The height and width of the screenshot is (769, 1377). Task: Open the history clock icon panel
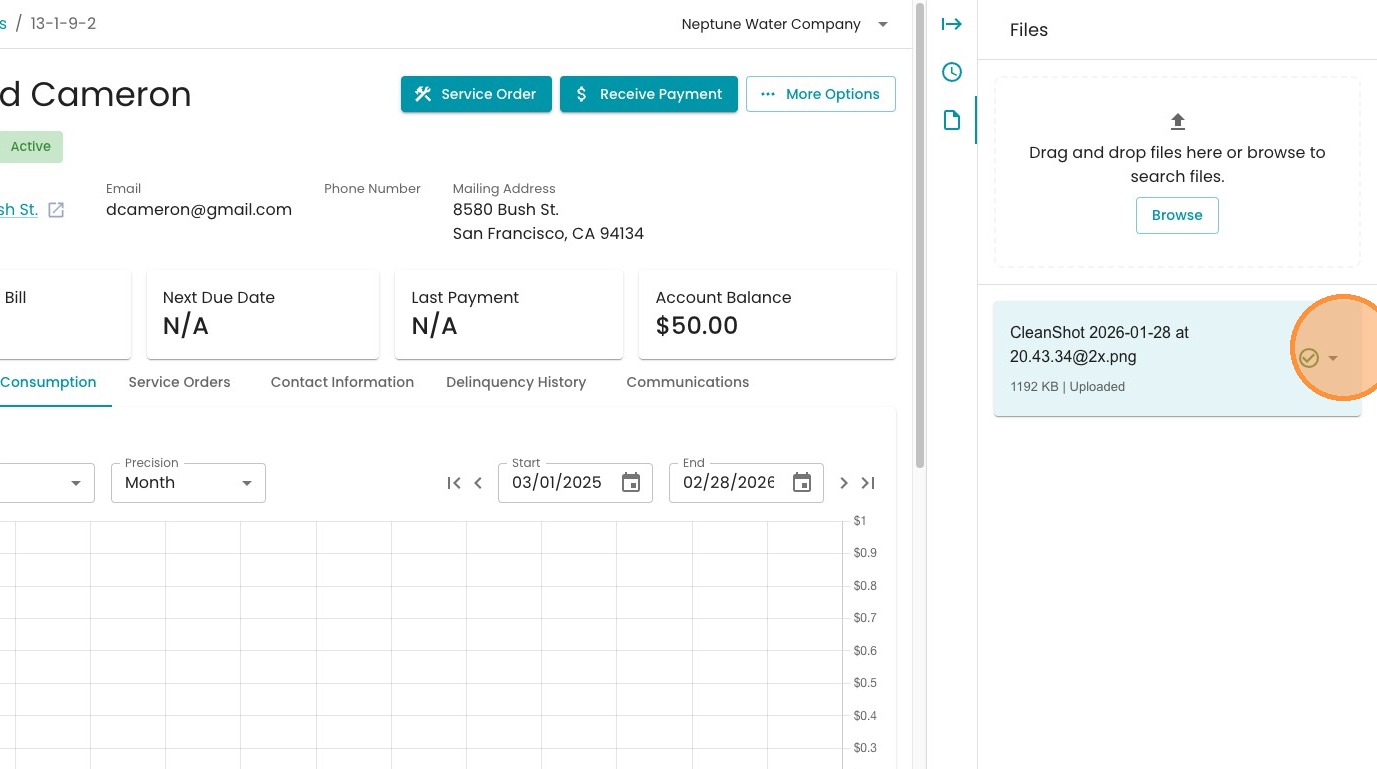pyautogui.click(x=951, y=72)
